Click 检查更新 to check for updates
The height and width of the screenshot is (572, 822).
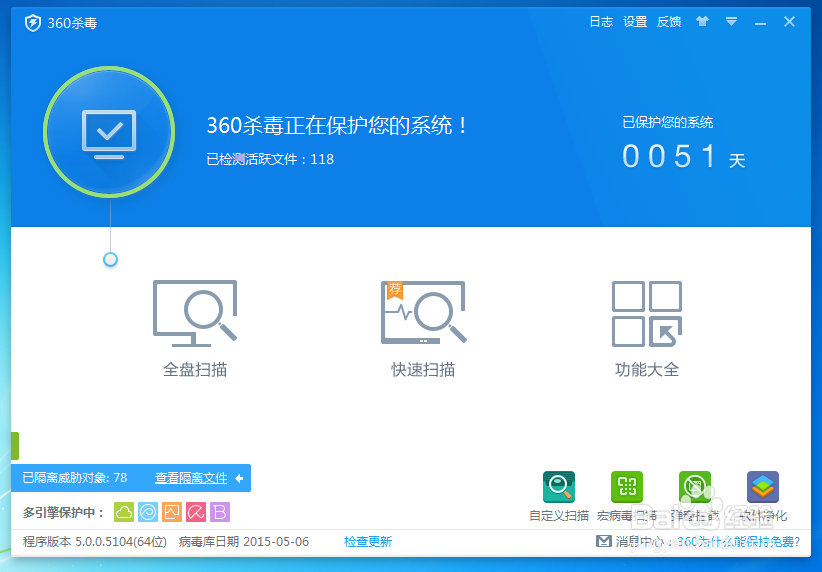coord(368,542)
